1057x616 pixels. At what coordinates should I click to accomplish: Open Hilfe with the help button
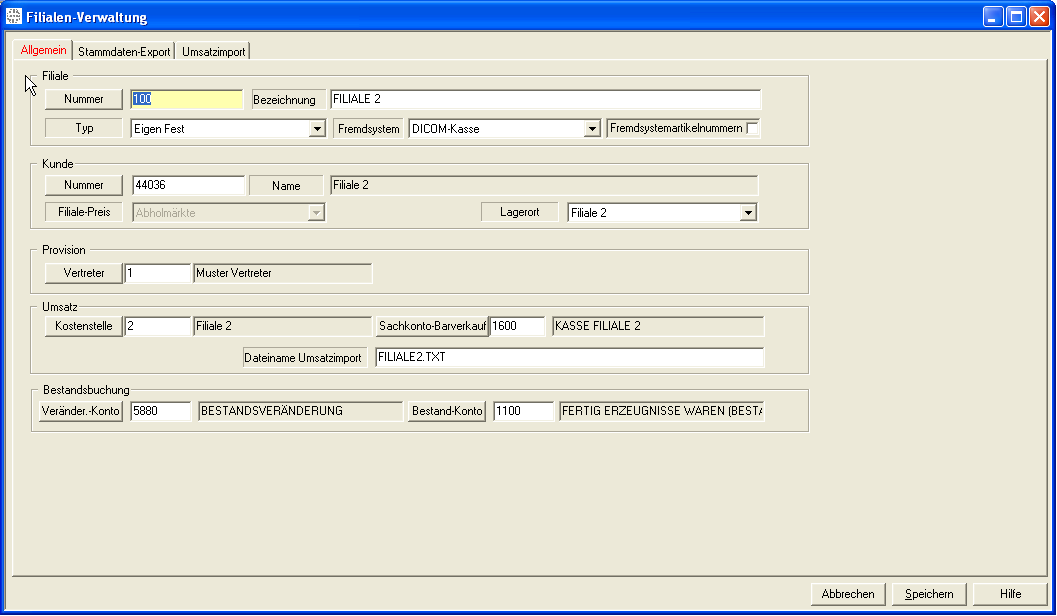click(1010, 594)
